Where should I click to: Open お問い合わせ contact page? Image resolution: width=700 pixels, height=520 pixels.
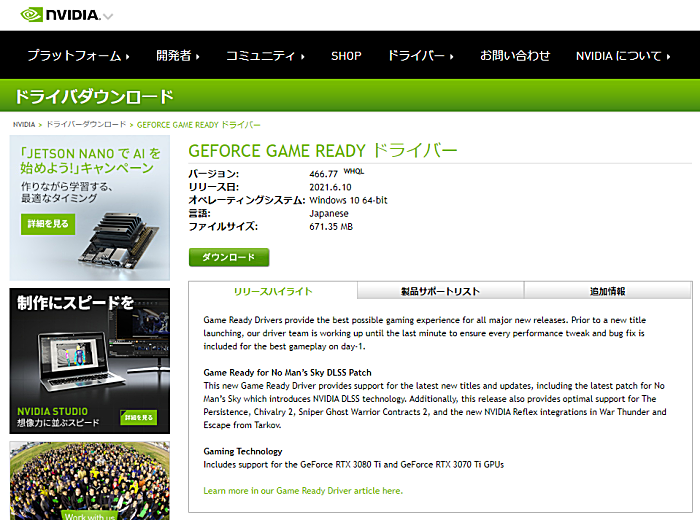[515, 56]
